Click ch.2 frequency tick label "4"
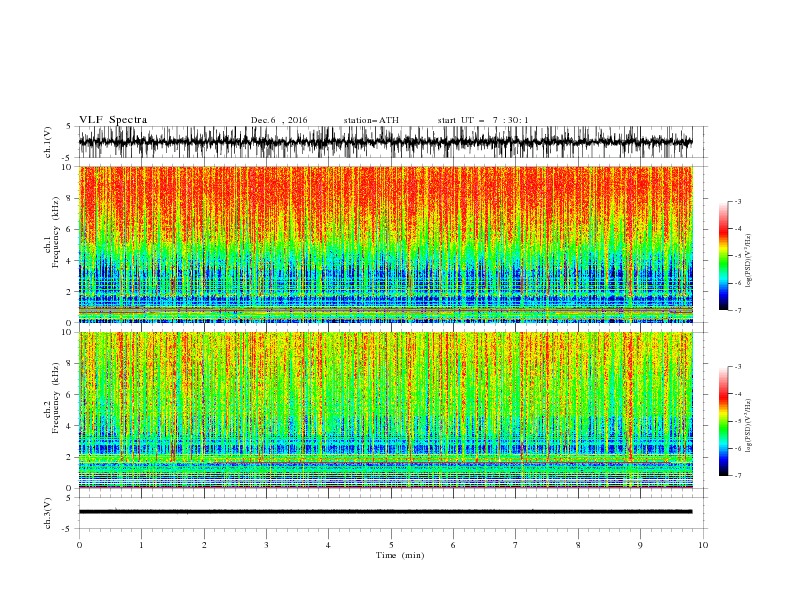 [x=70, y=426]
